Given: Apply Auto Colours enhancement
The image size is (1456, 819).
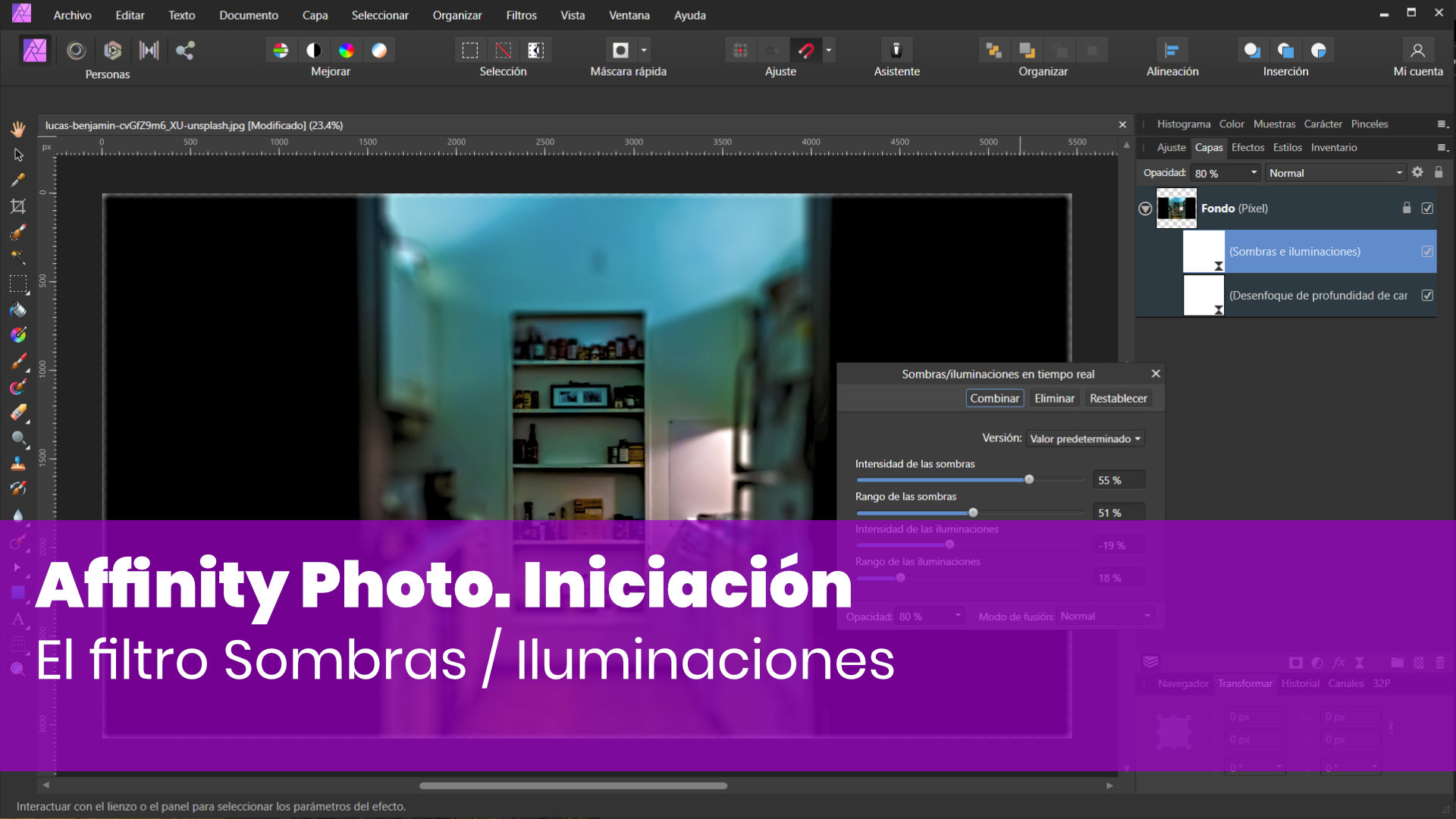Looking at the screenshot, I should coord(347,50).
